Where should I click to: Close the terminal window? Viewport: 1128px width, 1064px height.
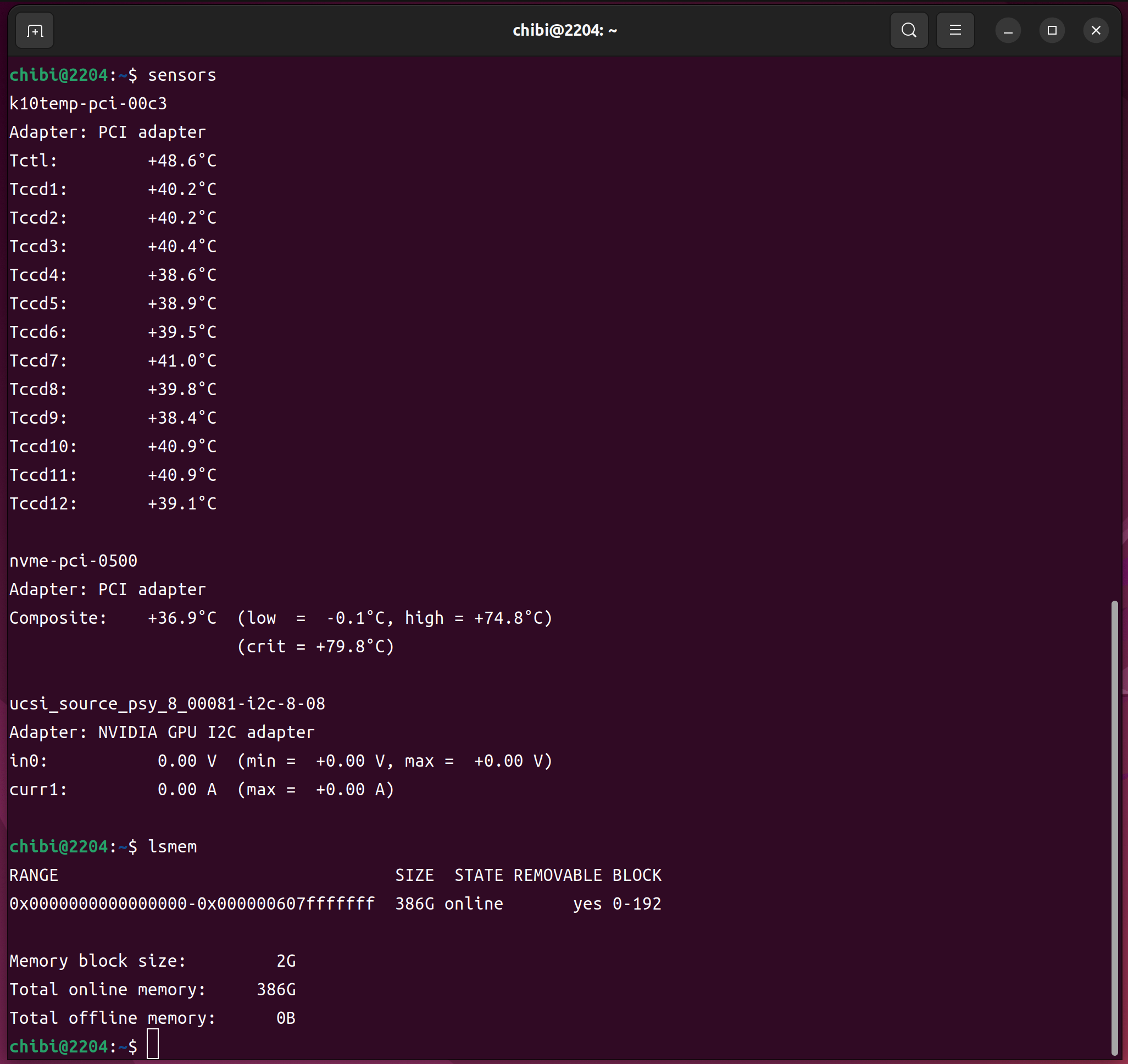pyautogui.click(x=1095, y=31)
